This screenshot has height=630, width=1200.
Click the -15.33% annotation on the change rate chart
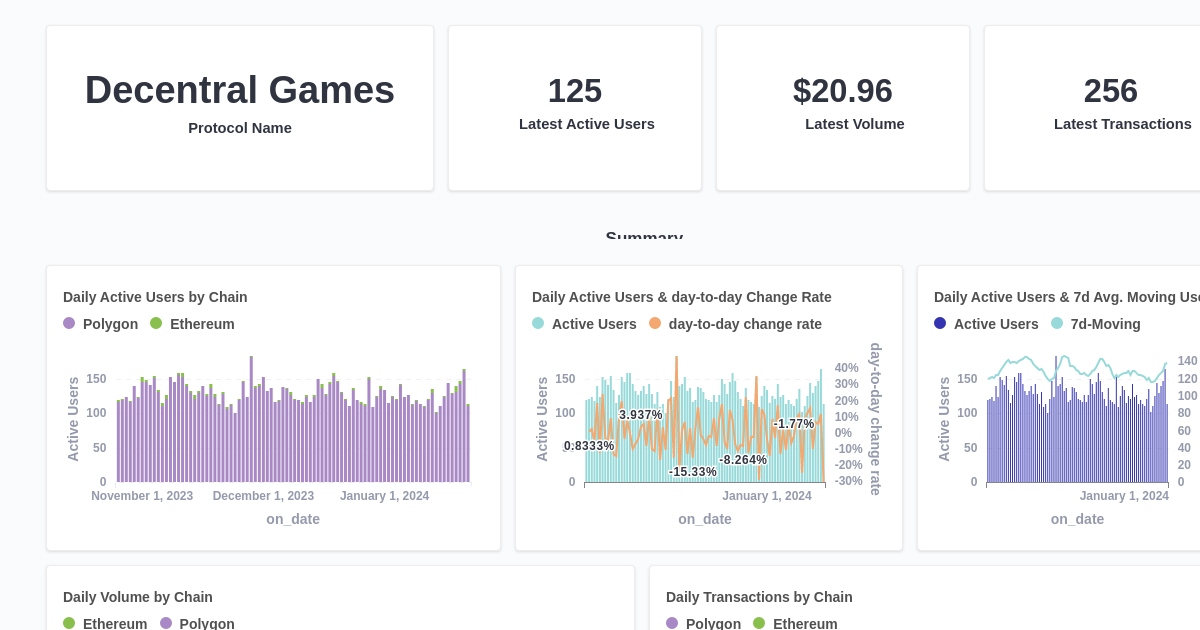tap(694, 471)
